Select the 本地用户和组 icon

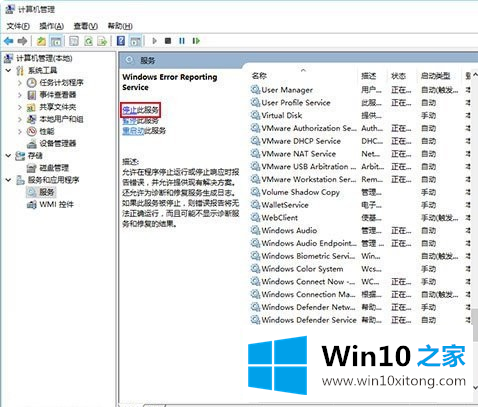31,119
